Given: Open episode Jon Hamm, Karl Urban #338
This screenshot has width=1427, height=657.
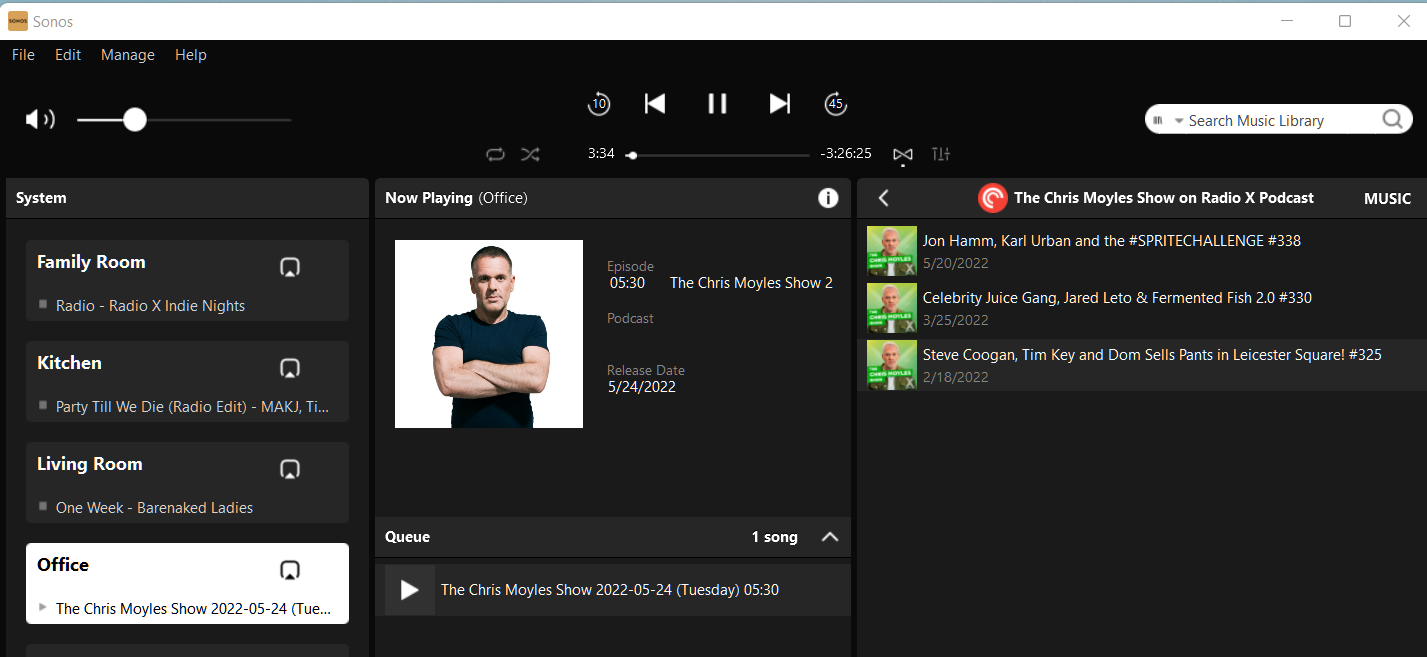Looking at the screenshot, I should click(x=1142, y=251).
